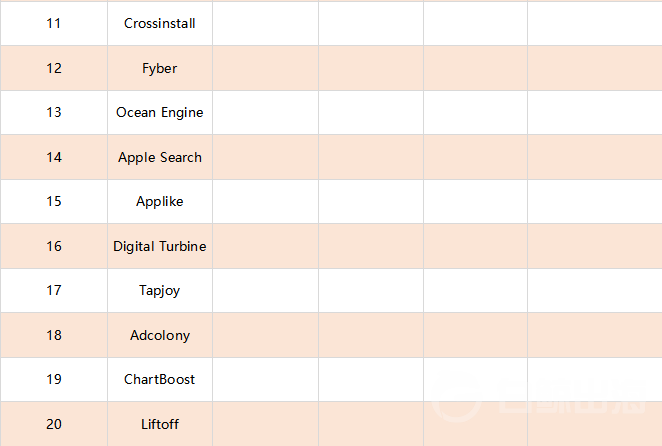Screen dimensions: 662x446
Task: Click the Crossinstall name cell
Action: [x=160, y=23]
